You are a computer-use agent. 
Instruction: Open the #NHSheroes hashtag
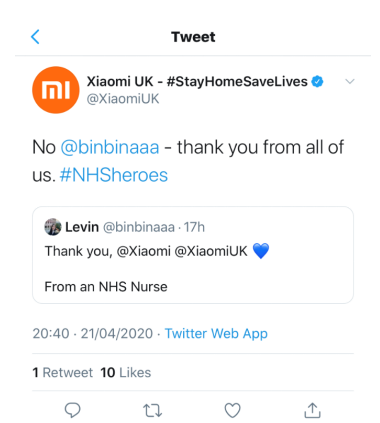point(114,175)
